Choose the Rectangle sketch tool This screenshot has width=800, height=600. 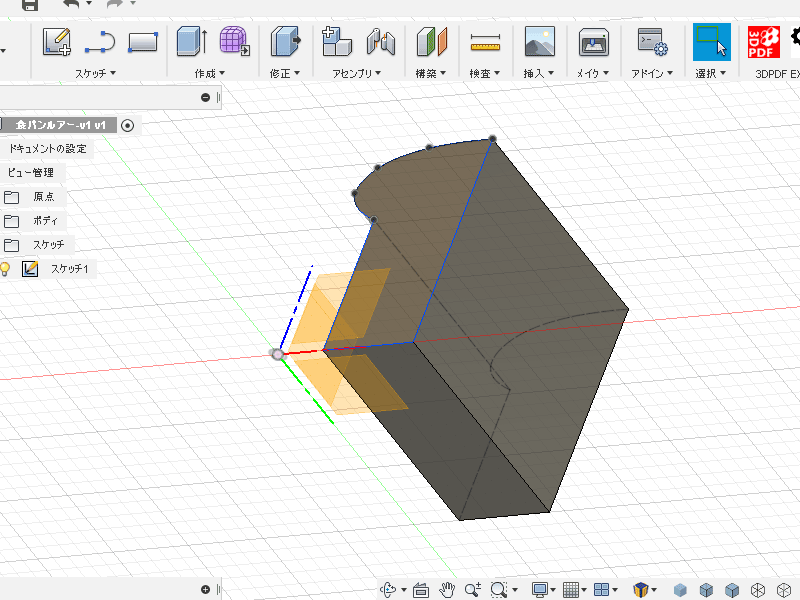click(x=143, y=42)
